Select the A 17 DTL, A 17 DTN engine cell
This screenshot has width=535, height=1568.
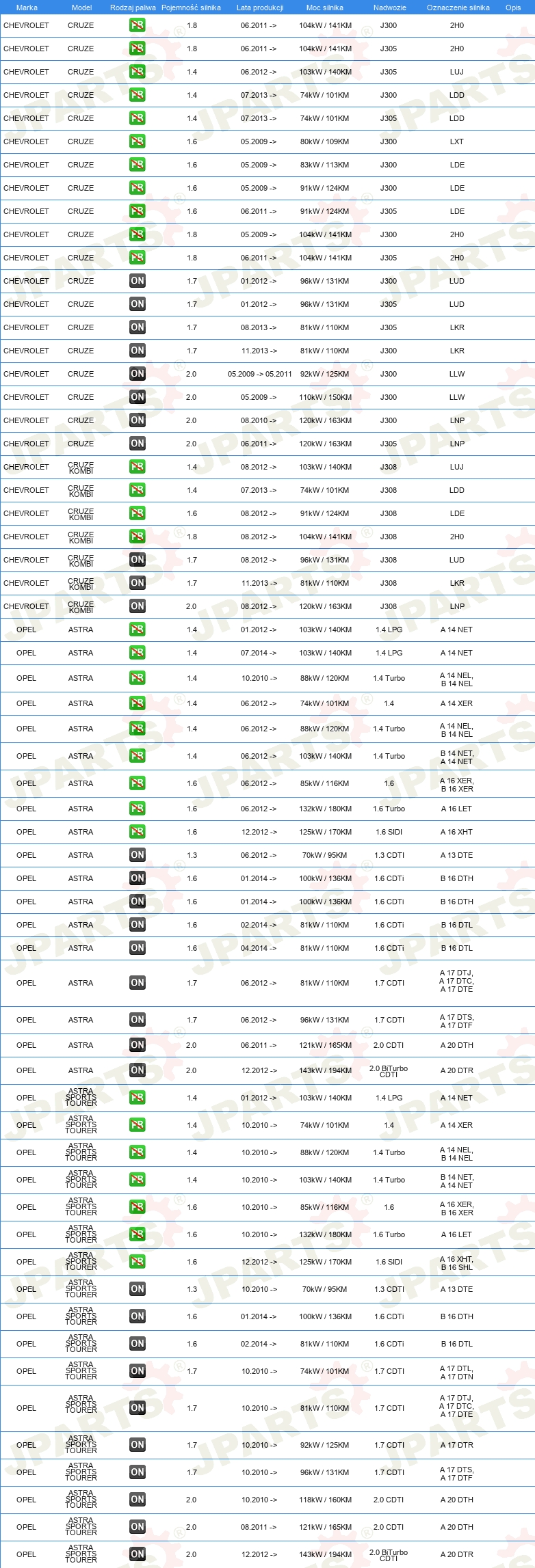pos(456,1373)
